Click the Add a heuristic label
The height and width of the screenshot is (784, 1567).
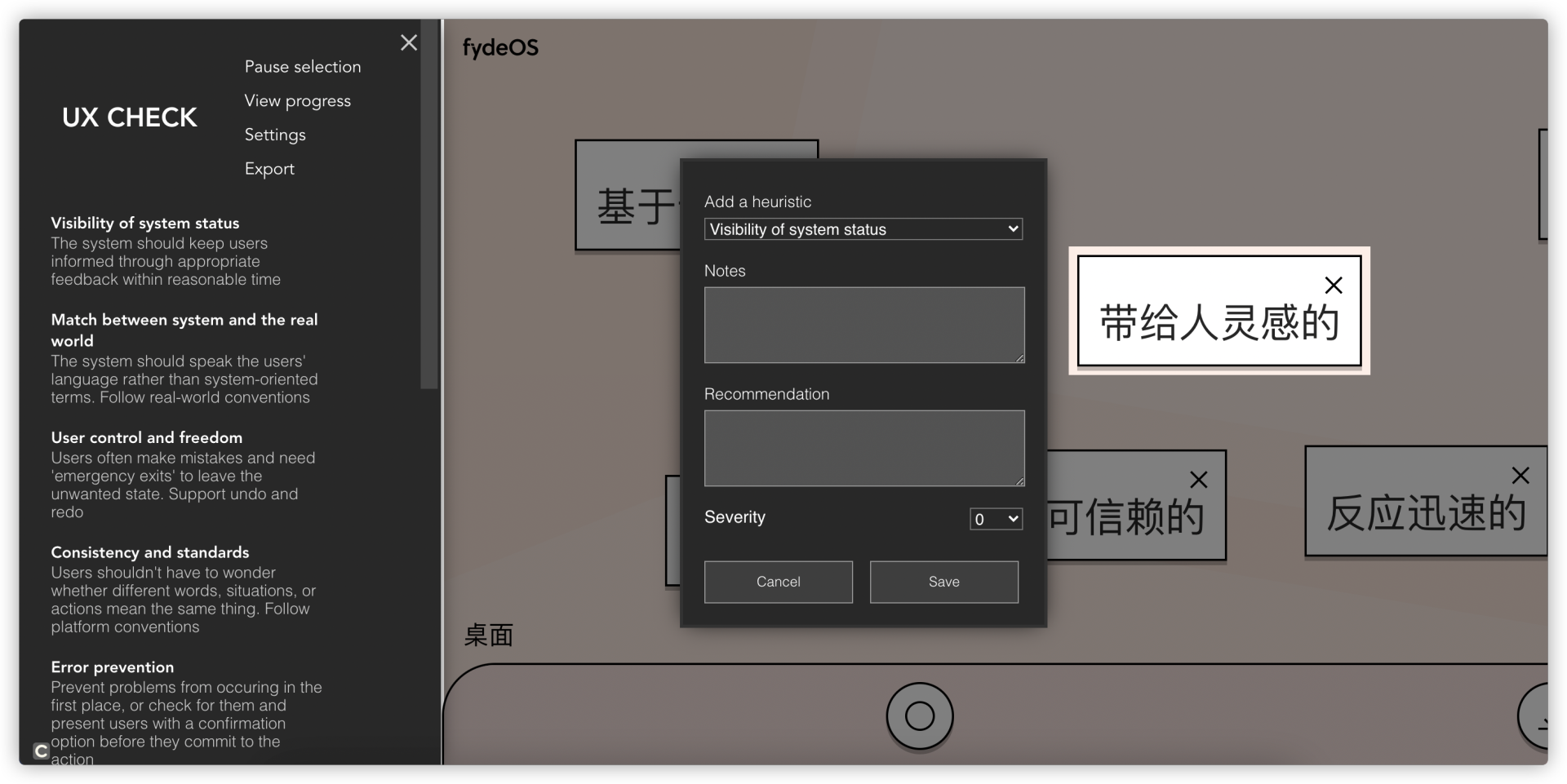pos(758,202)
